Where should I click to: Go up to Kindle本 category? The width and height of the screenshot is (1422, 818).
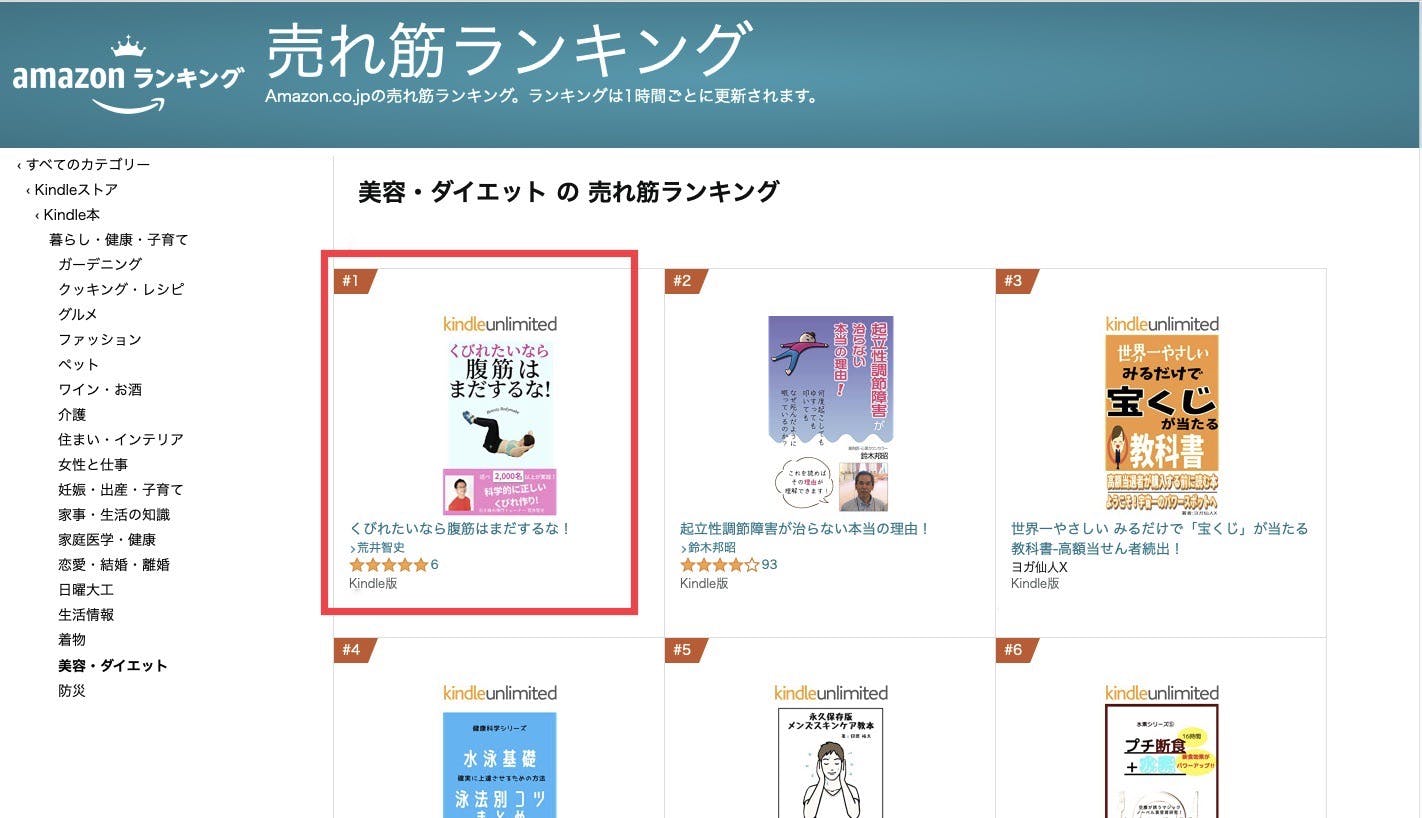(67, 215)
